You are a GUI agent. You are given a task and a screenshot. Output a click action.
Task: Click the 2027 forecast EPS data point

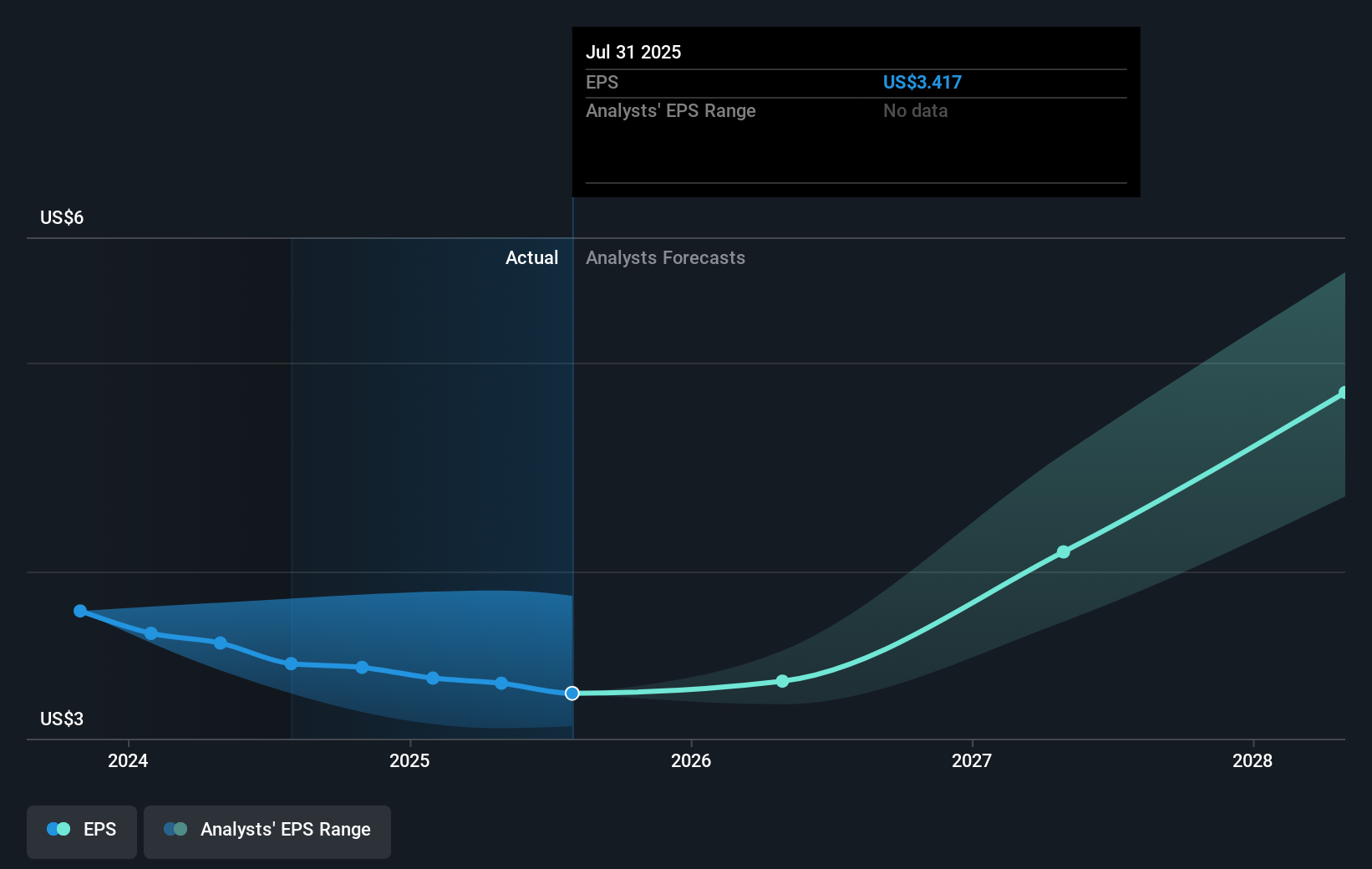1063,551
